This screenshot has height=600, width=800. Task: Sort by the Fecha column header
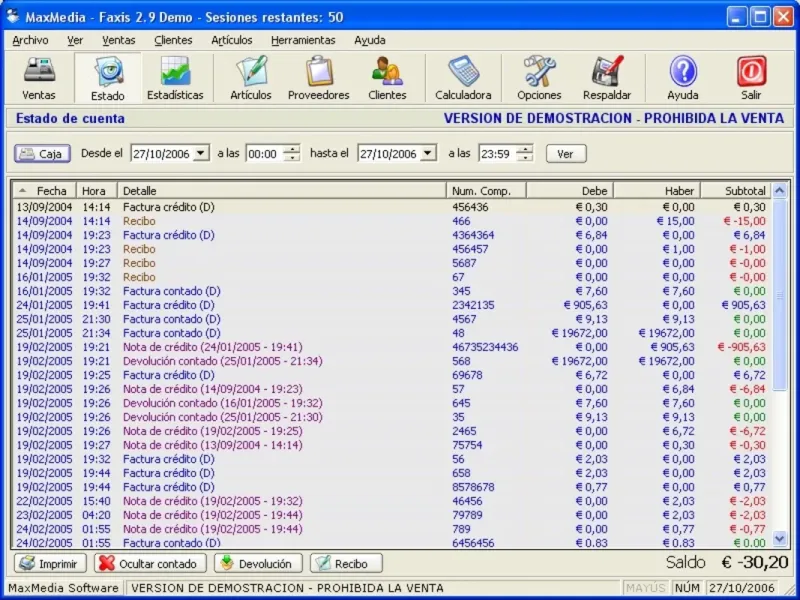(x=44, y=191)
